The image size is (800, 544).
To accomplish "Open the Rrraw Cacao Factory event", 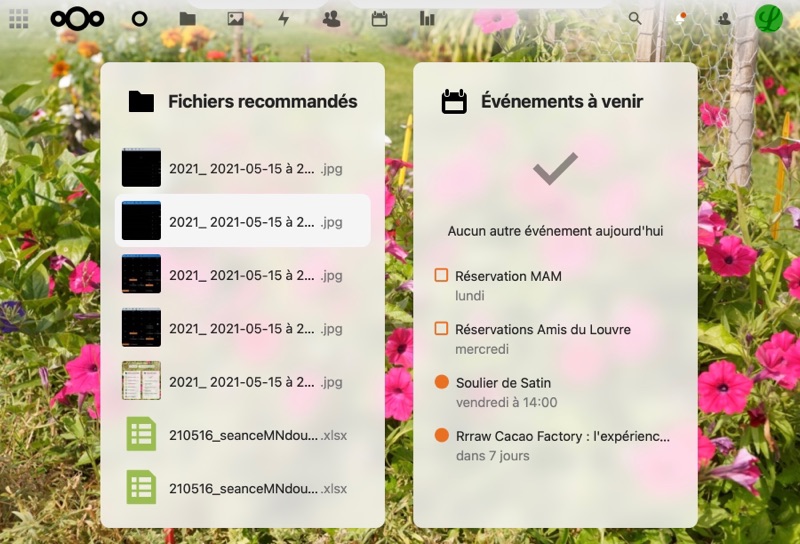I will click(x=562, y=436).
